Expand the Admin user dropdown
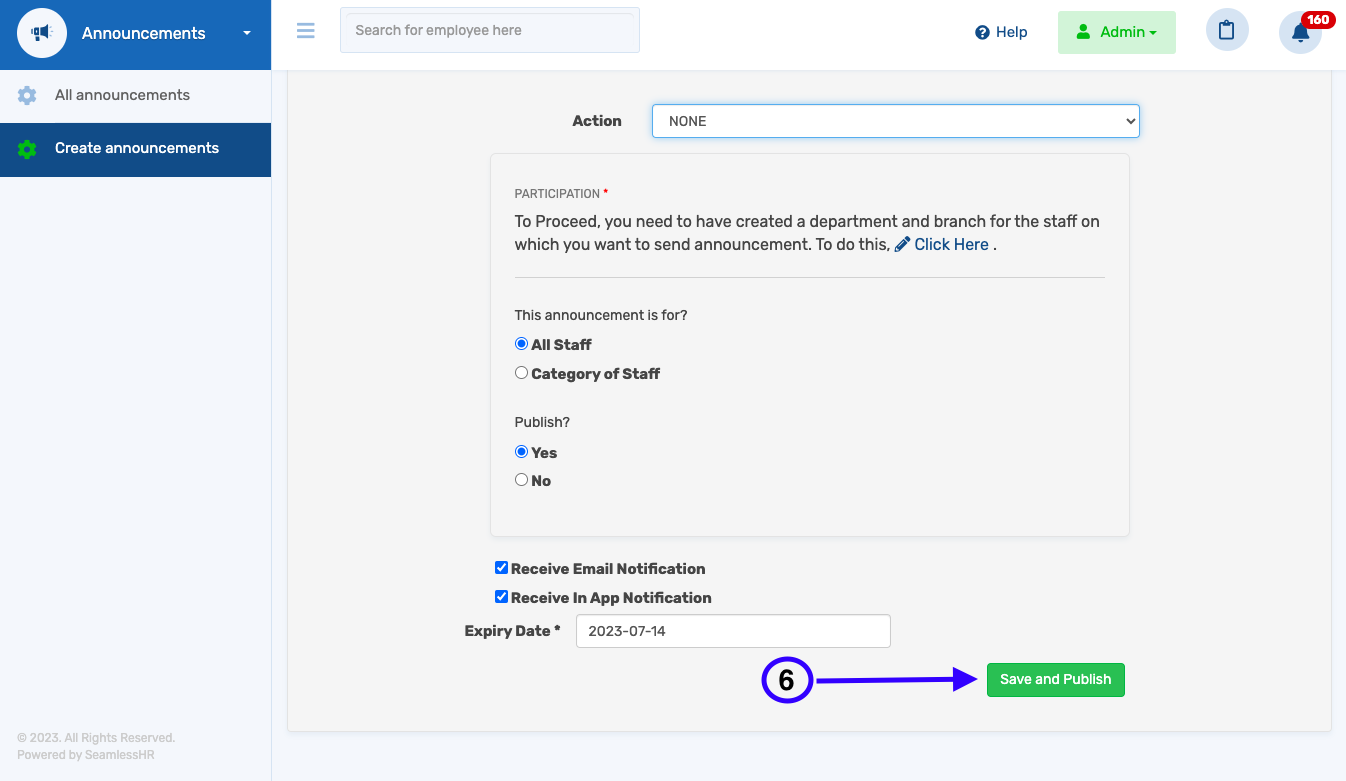Image resolution: width=1346 pixels, height=781 pixels. point(1116,32)
